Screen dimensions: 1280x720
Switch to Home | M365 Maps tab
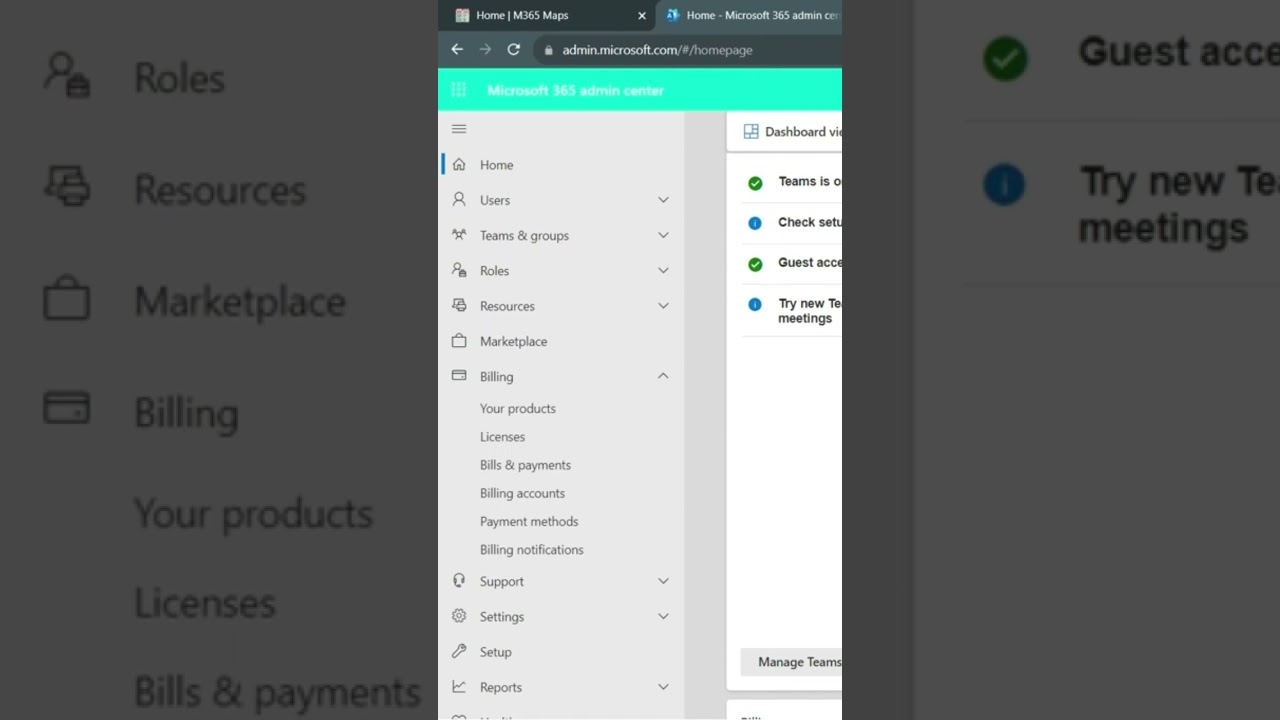click(x=548, y=15)
